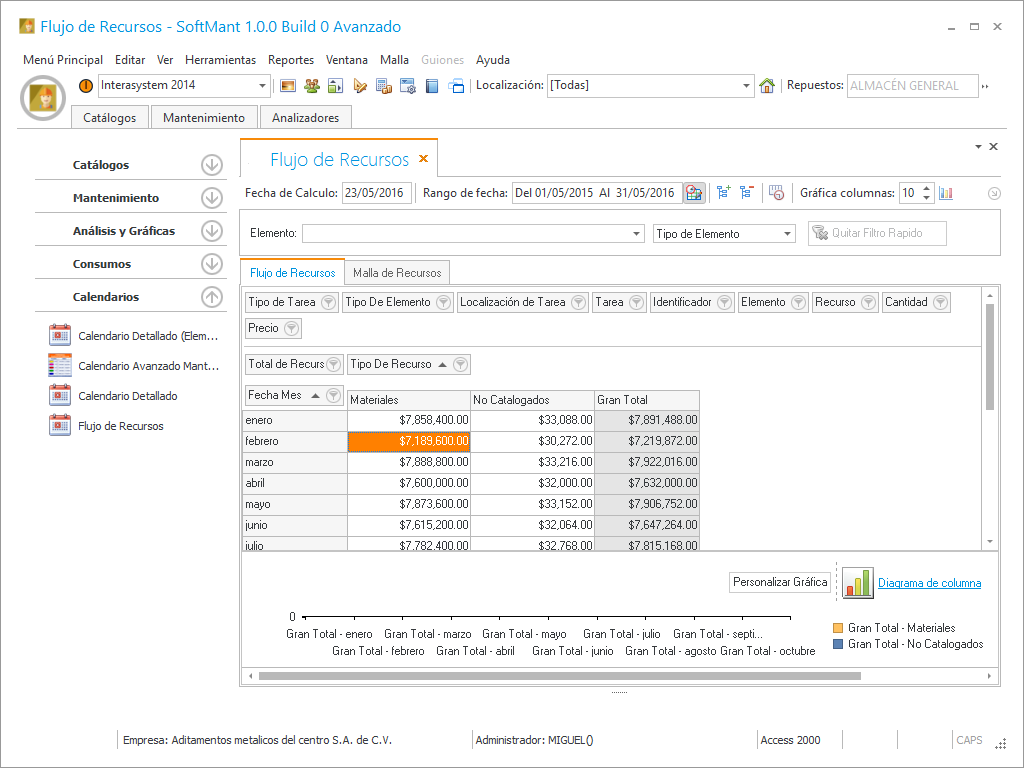Viewport: 1024px width, 768px height.
Task: Increase the Gráfica columnas value by one
Action: [x=927, y=188]
